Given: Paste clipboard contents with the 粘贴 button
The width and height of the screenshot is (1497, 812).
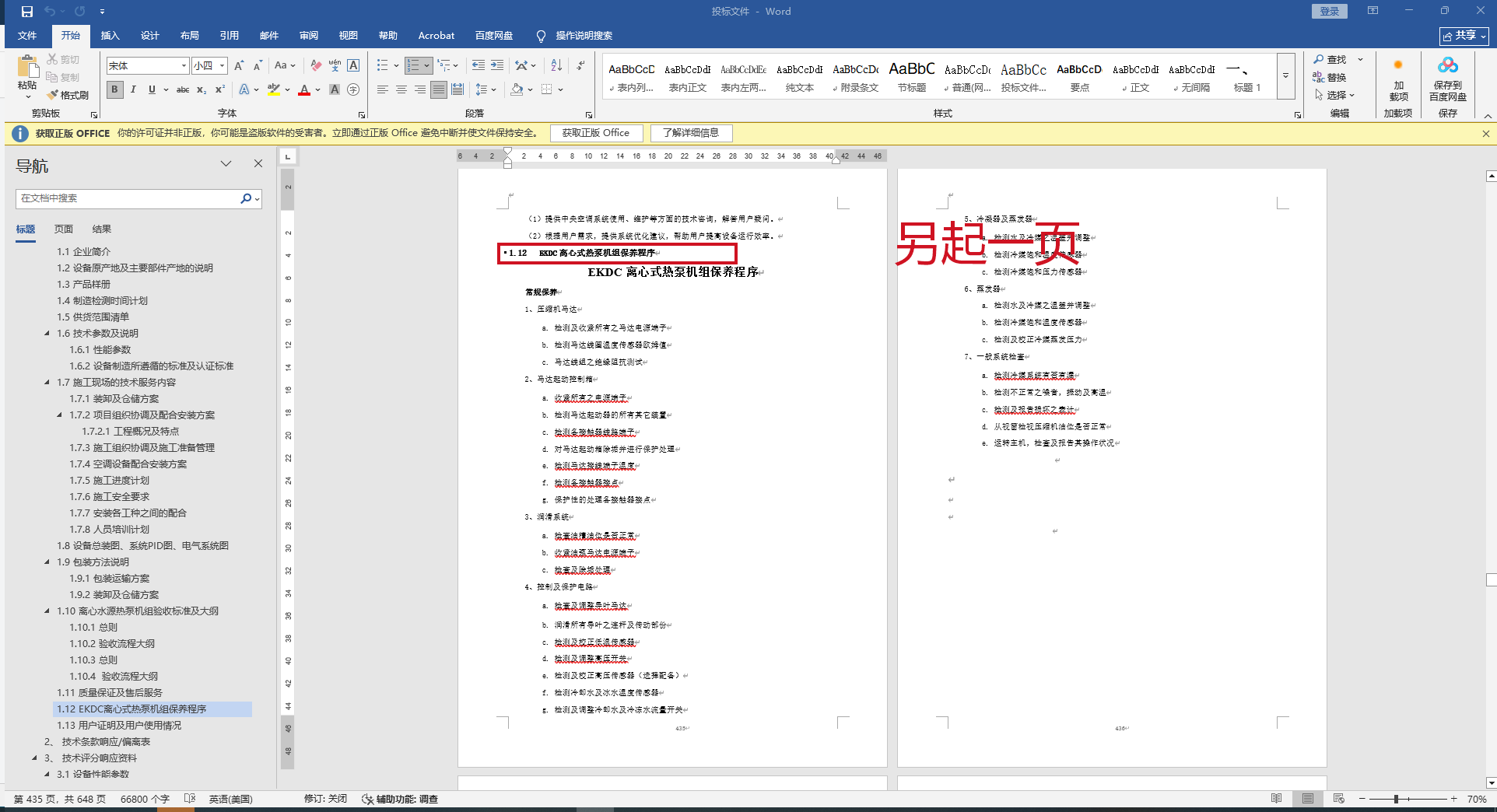Looking at the screenshot, I should (27, 76).
